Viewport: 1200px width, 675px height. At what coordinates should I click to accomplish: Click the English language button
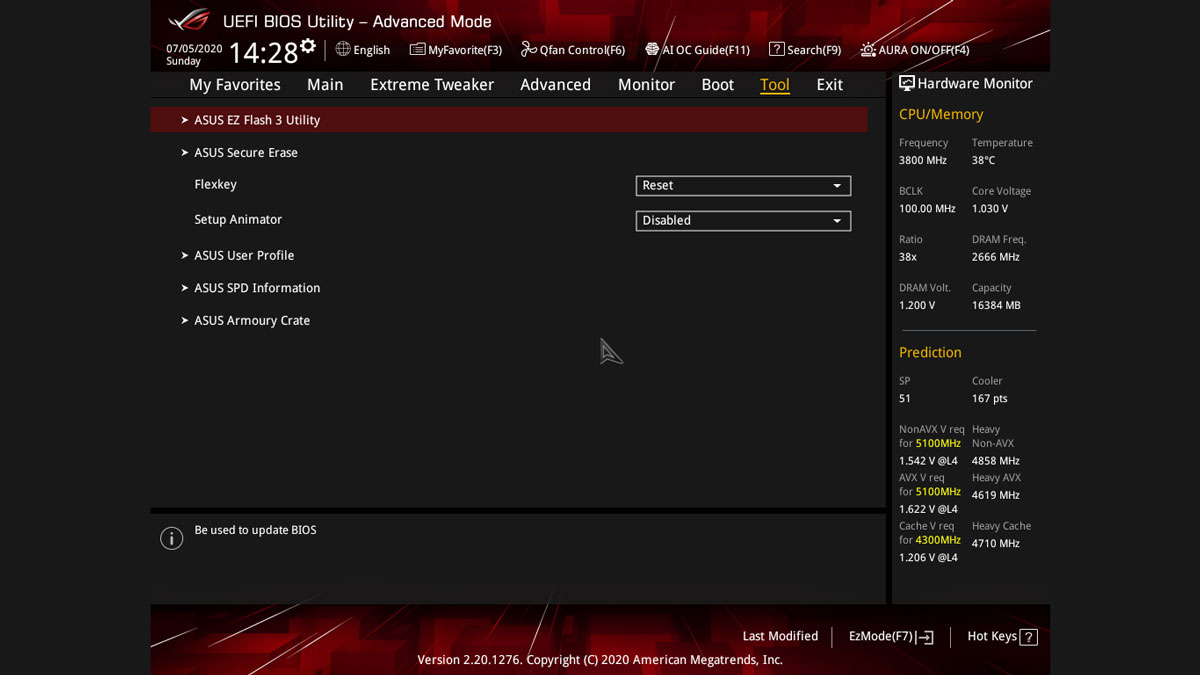click(363, 50)
